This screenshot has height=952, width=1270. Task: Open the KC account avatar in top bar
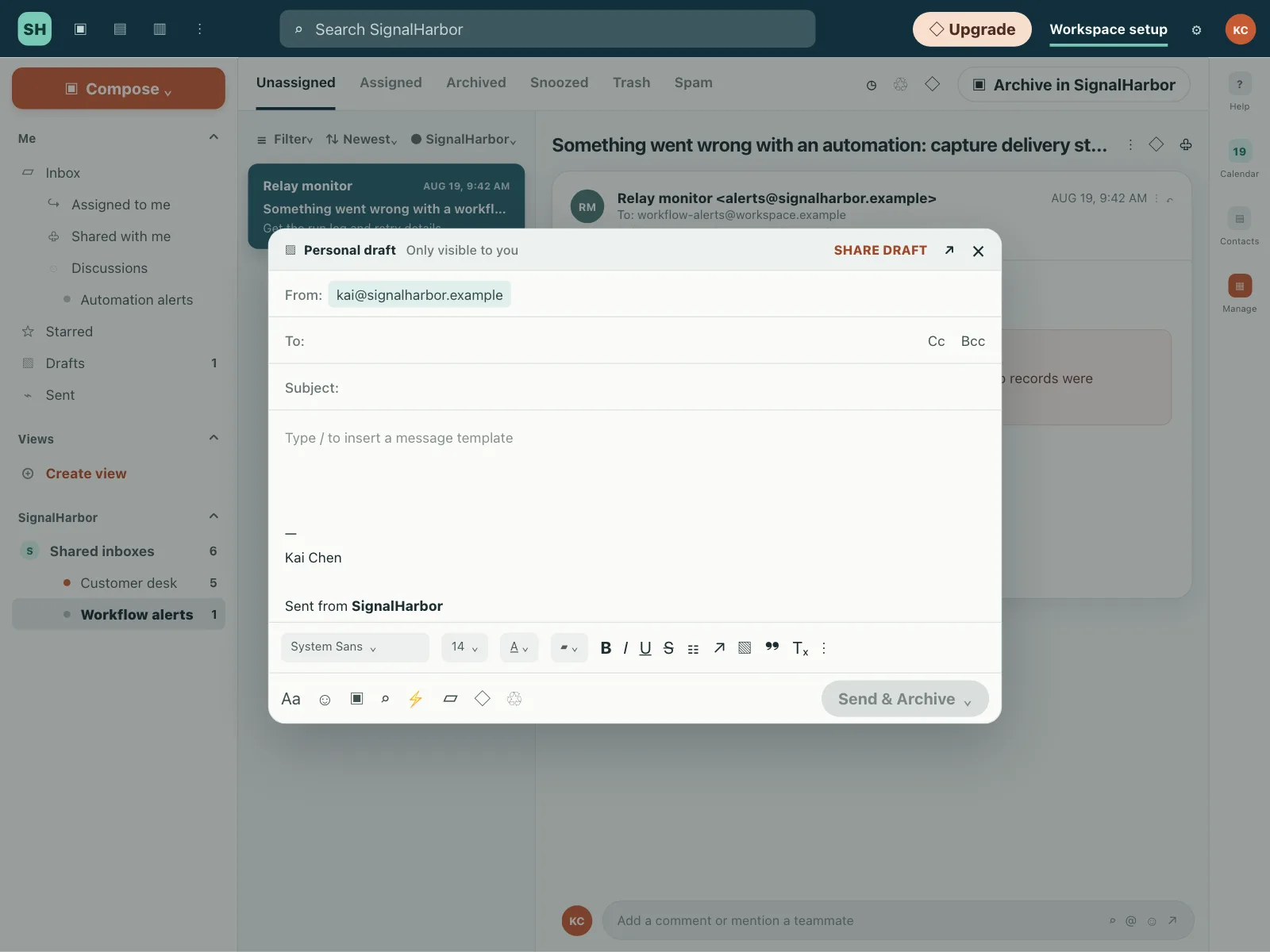[x=1240, y=29]
